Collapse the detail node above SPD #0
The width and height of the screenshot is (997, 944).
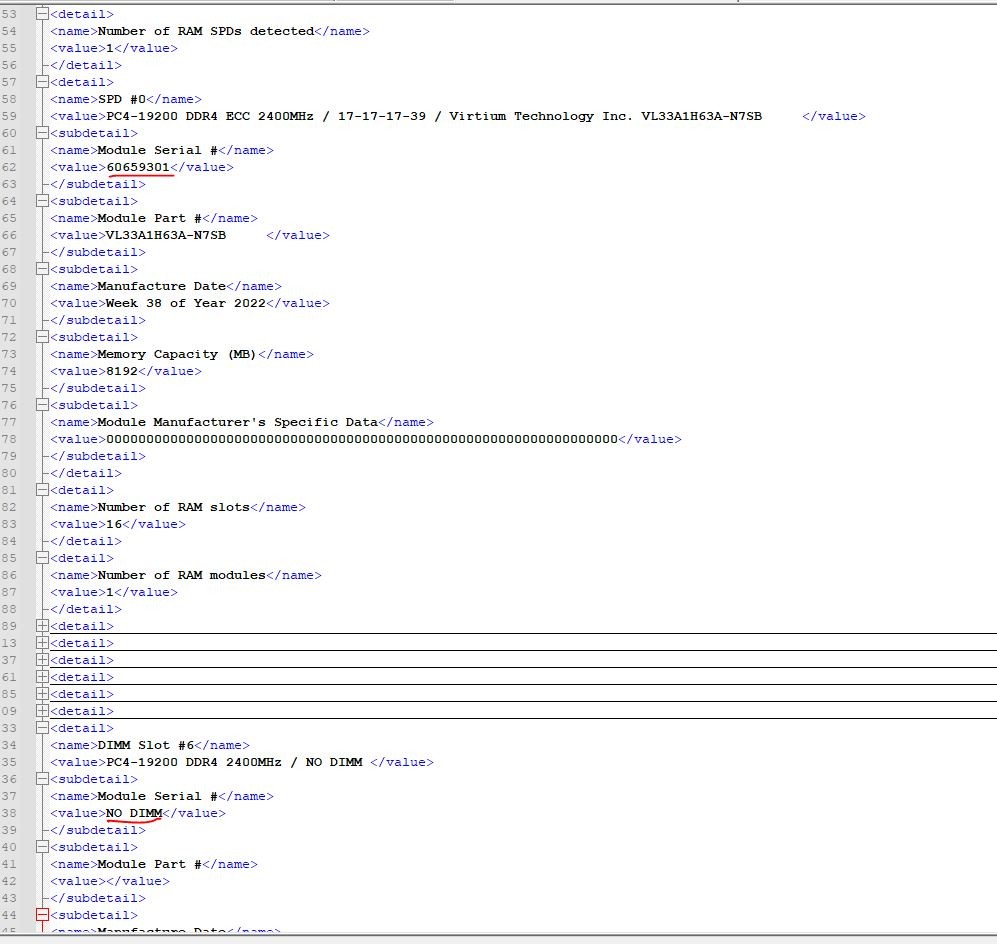pyautogui.click(x=43, y=81)
